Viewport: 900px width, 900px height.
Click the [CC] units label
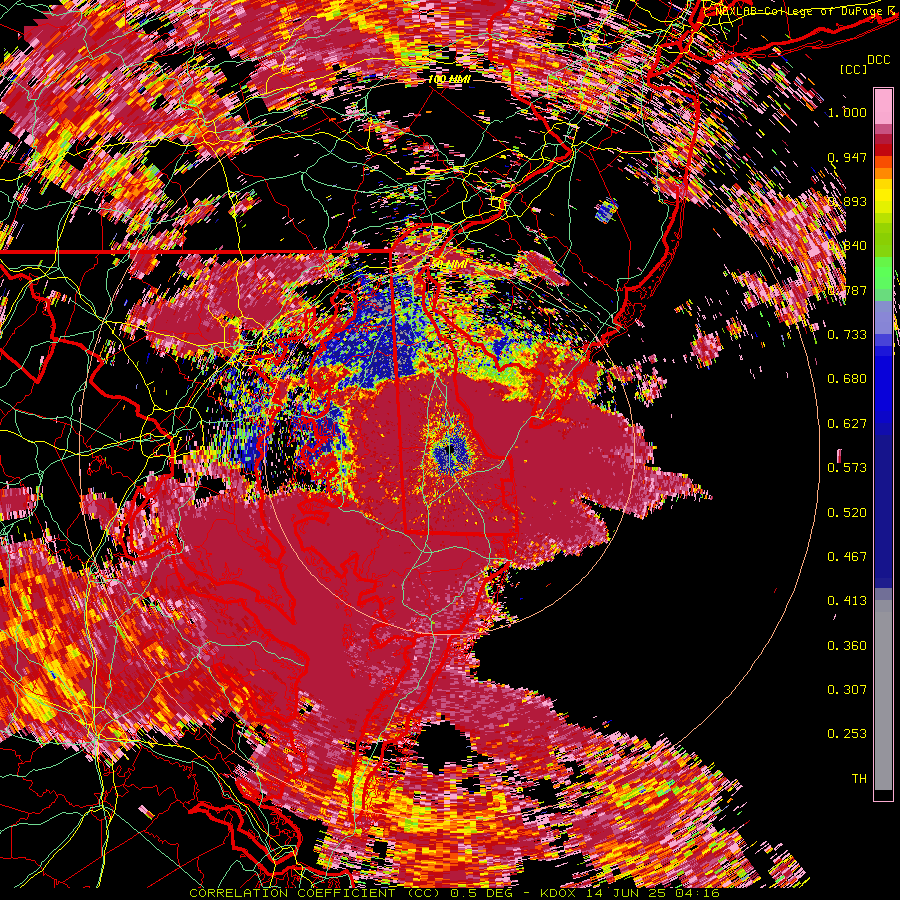(x=854, y=70)
